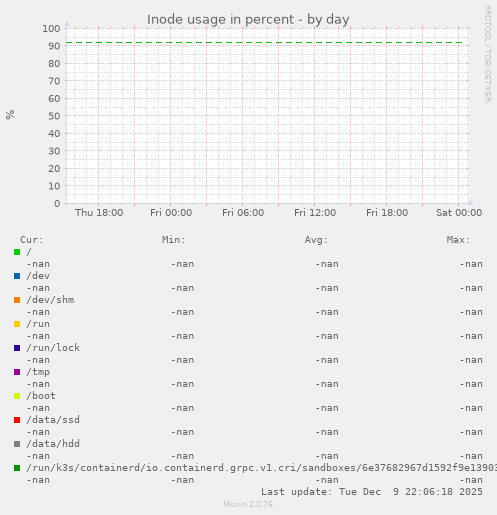Click the '/run/lock' legend label
The image size is (497, 515).
(53, 348)
